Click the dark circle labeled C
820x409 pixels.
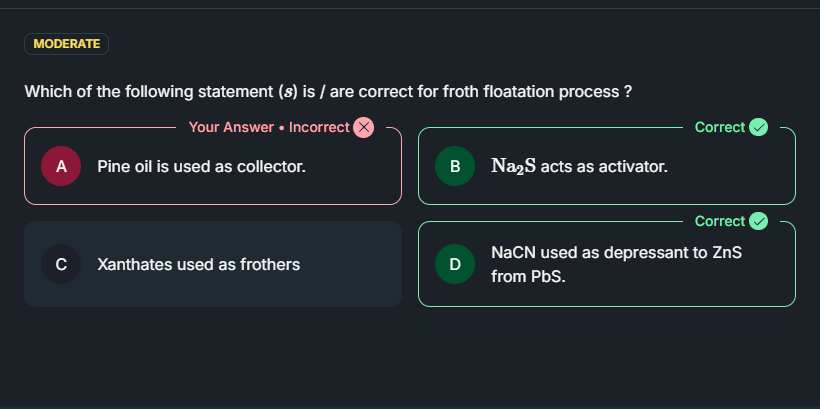(x=61, y=265)
